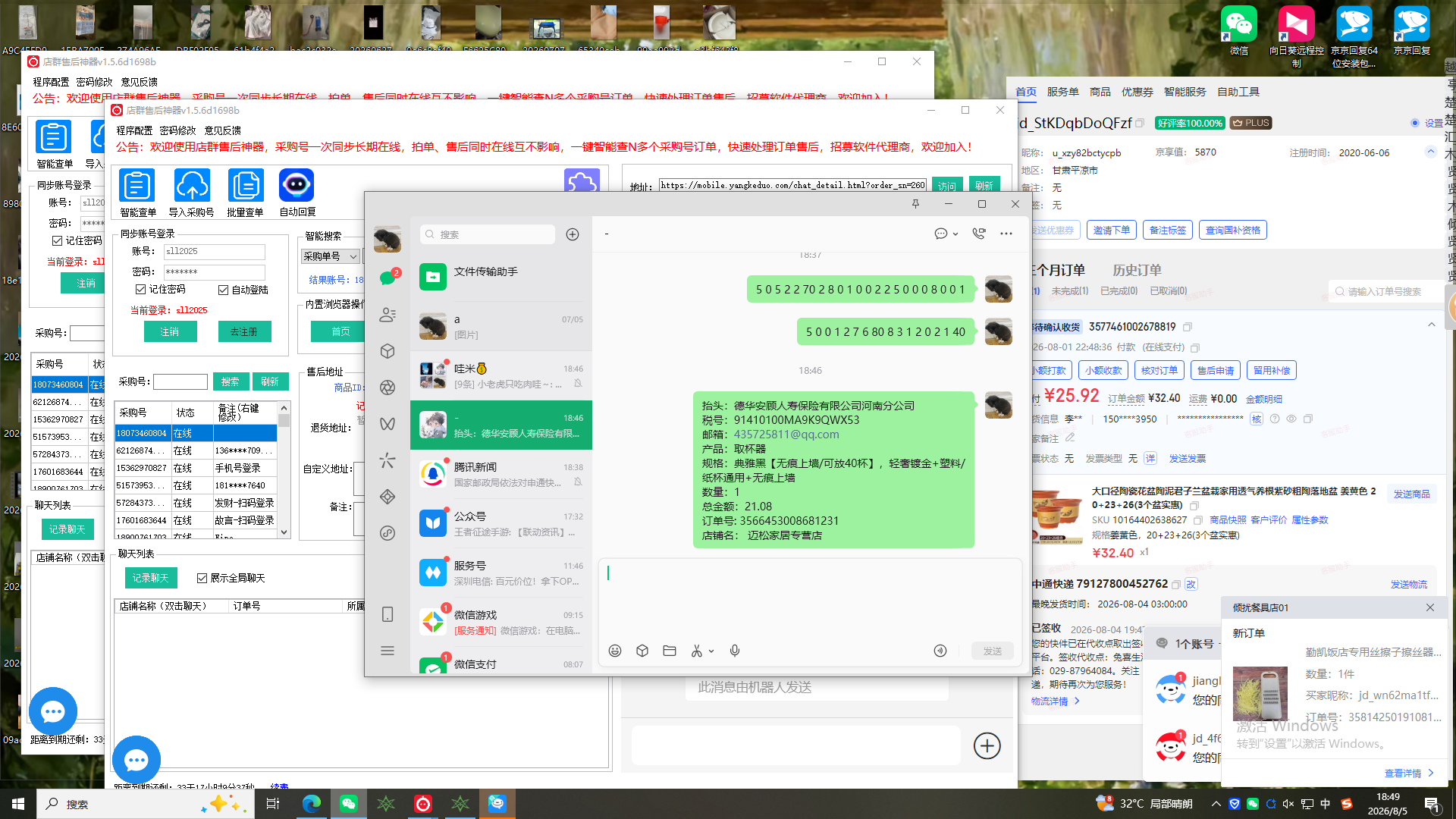The image size is (1456, 819).
Task: Open WeChat Favorites cube icon in sidebar
Action: point(388,351)
